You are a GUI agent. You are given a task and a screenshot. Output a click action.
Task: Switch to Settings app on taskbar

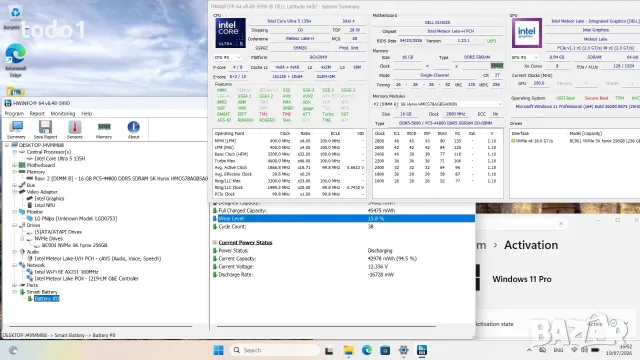404,350
